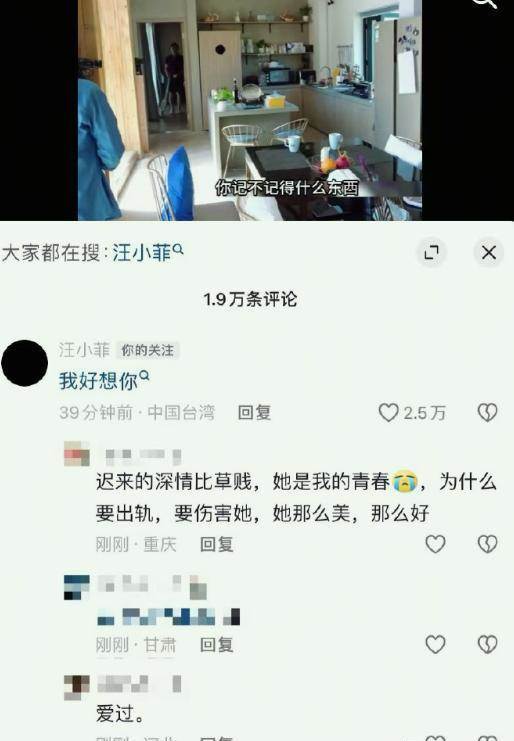Tap the search magnifier icon at top right
Viewport: 514px width, 741px height.
coord(485,3)
